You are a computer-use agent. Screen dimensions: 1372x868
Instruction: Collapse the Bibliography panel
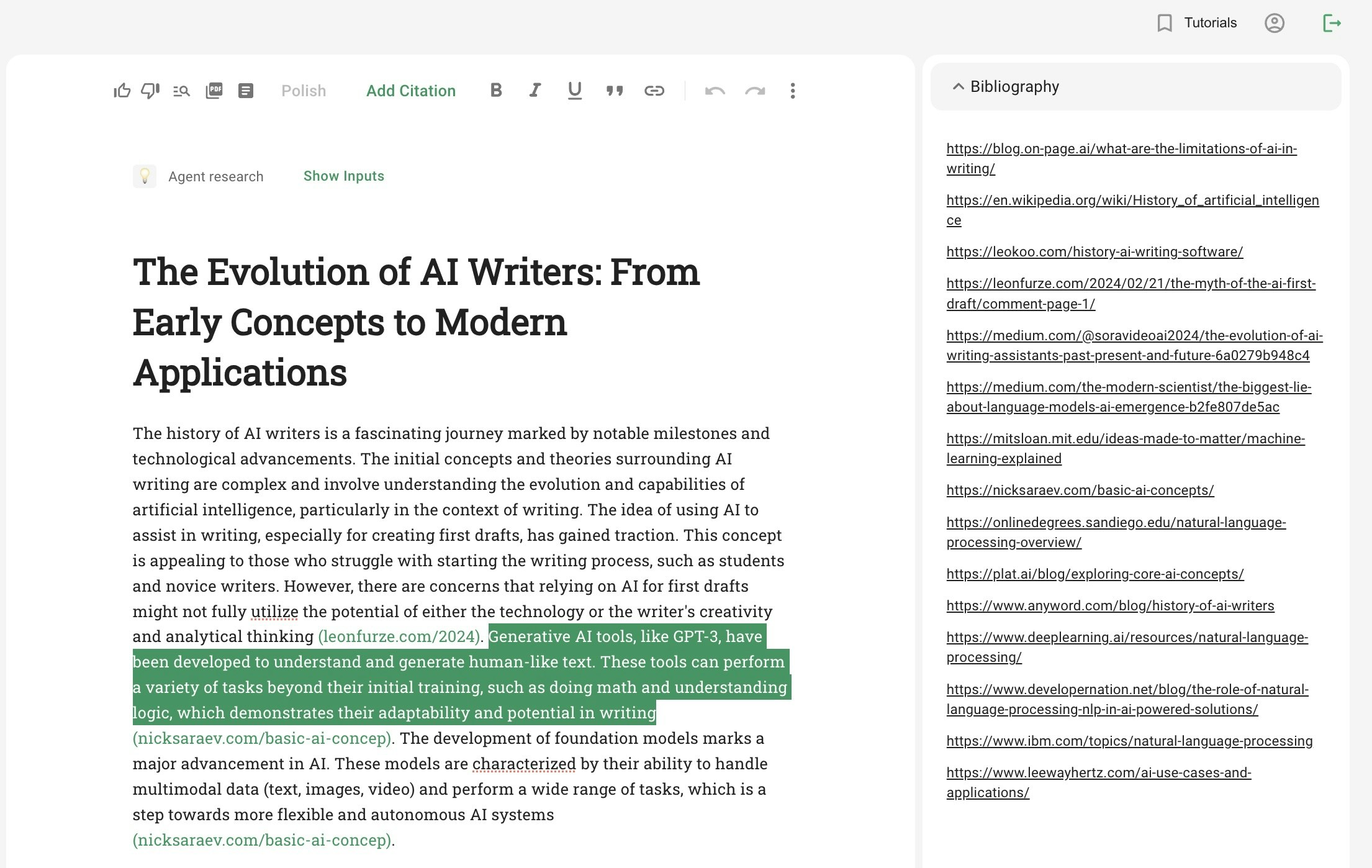959,86
